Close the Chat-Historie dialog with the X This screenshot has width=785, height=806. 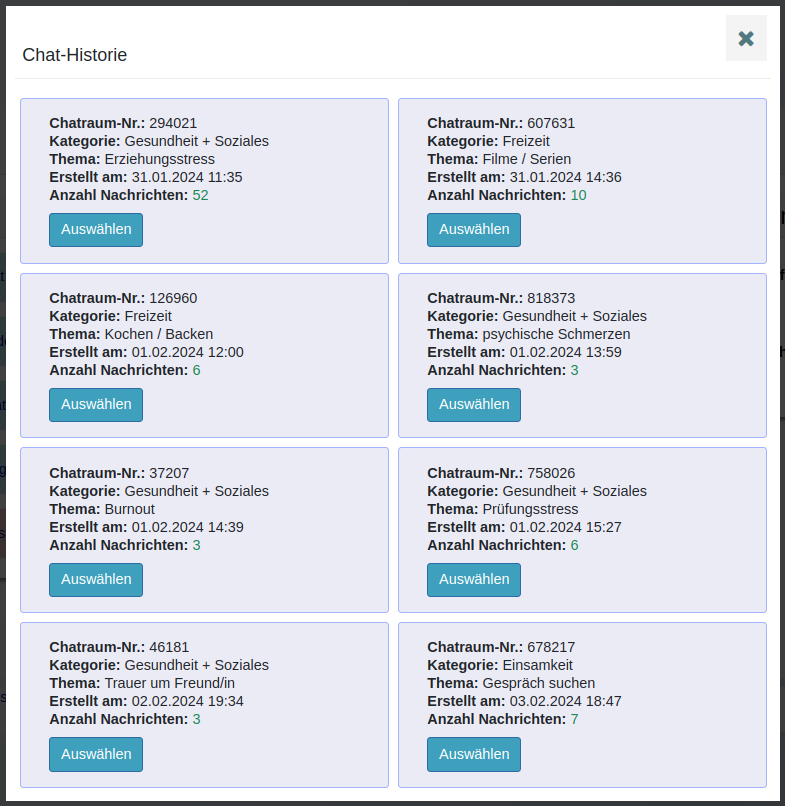click(745, 39)
